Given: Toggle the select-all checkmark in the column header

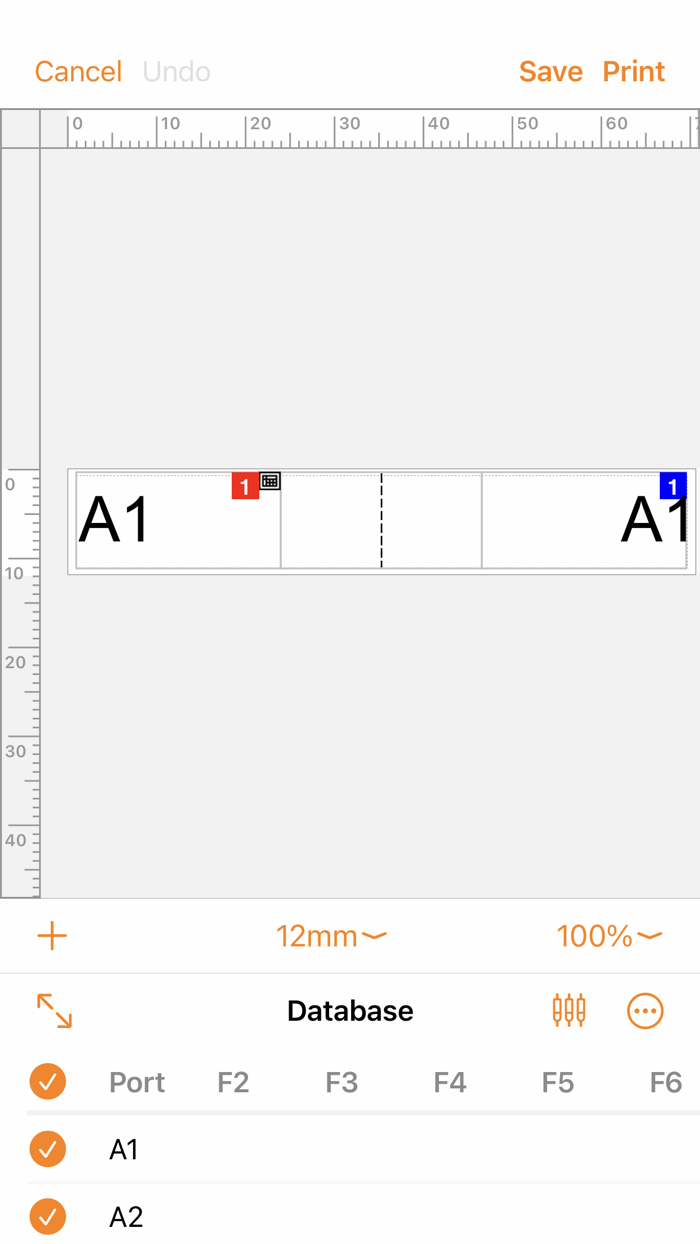Looking at the screenshot, I should coord(47,1082).
